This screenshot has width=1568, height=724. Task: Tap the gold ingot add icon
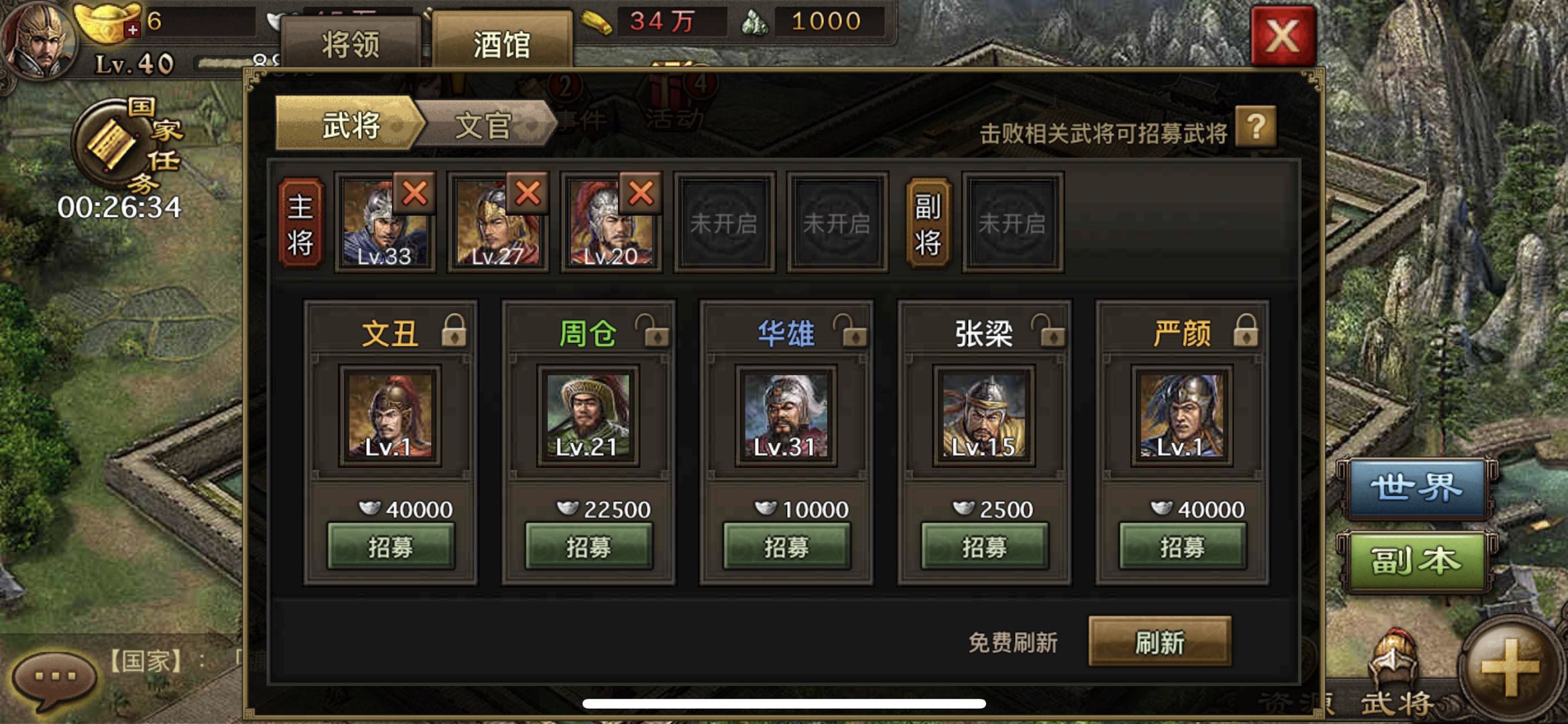[133, 29]
